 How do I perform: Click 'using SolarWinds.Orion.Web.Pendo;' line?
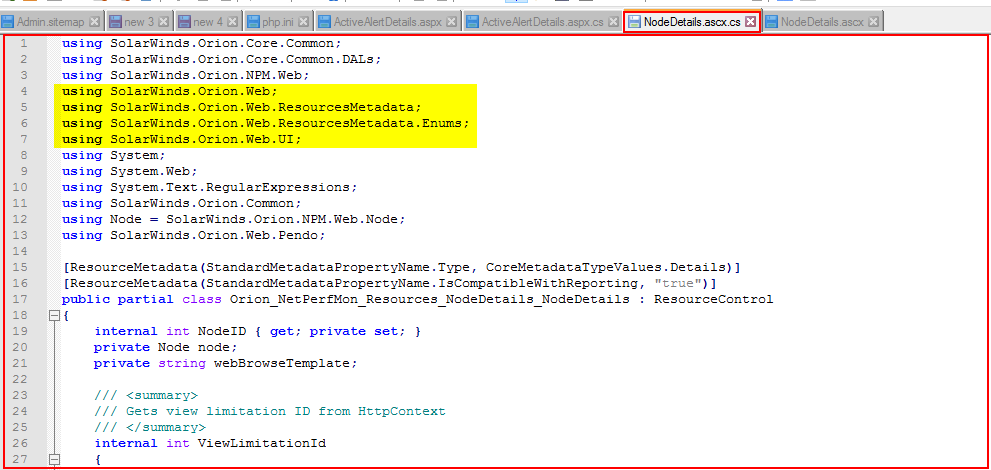pyautogui.click(x=193, y=236)
